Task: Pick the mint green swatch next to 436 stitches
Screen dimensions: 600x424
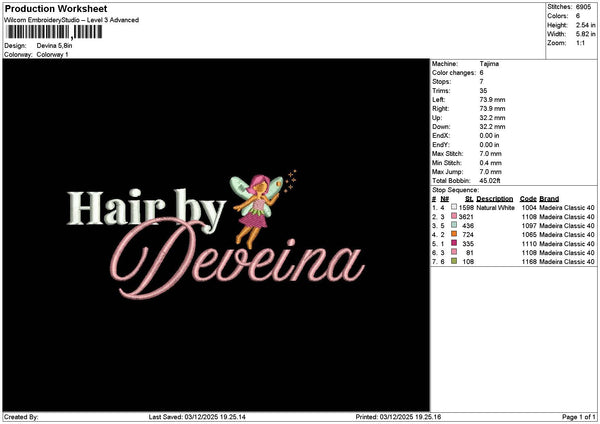Action: coord(454,225)
